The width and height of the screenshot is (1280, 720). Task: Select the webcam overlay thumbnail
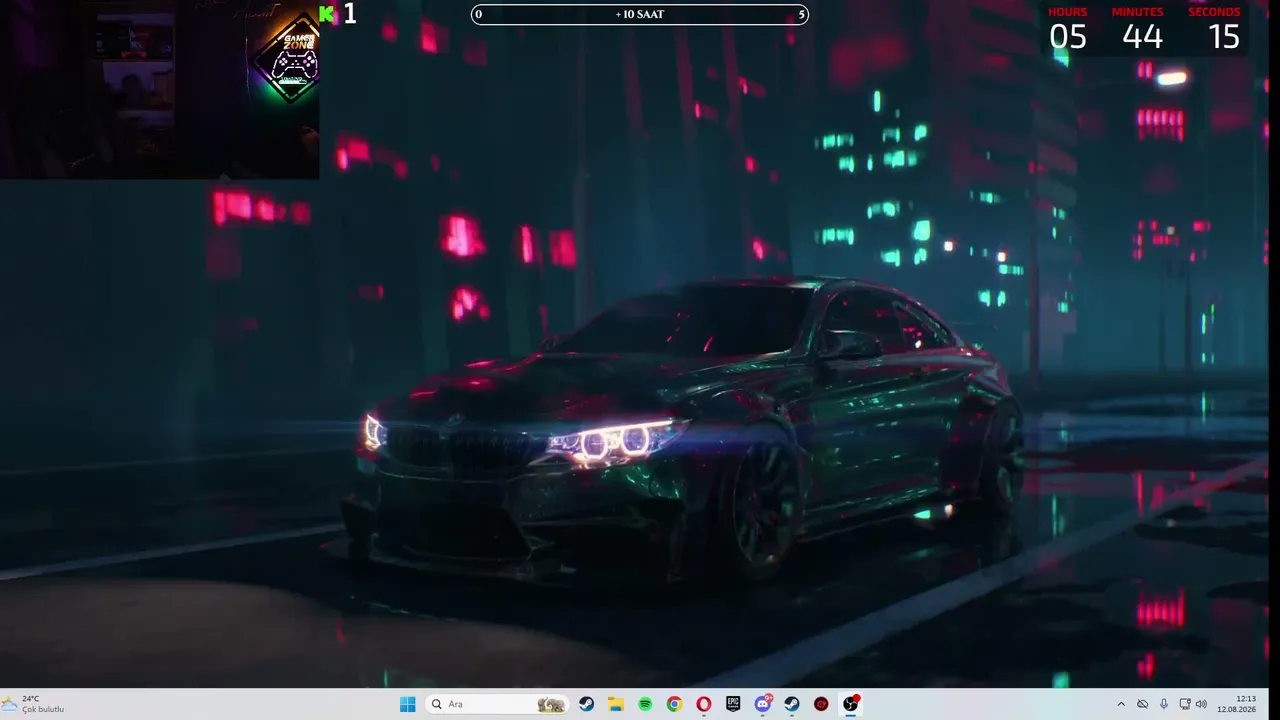click(x=159, y=90)
